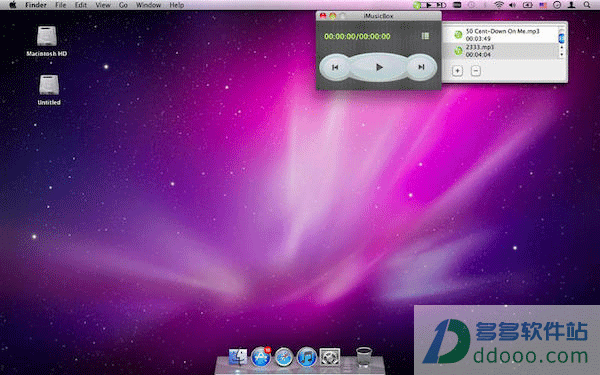Select 50 Cent-Down On Me.mp3 in playlist
The height and width of the screenshot is (375, 600).
(x=501, y=35)
